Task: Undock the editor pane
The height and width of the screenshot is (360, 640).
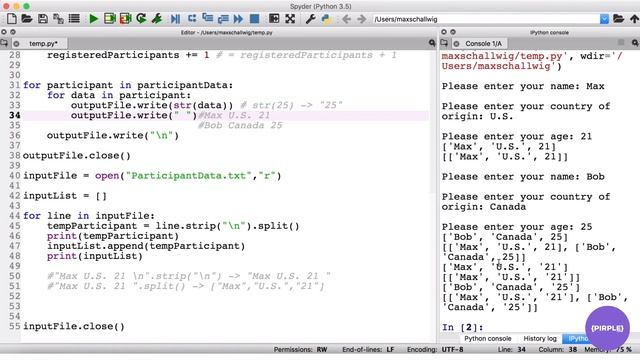Action: point(13,32)
